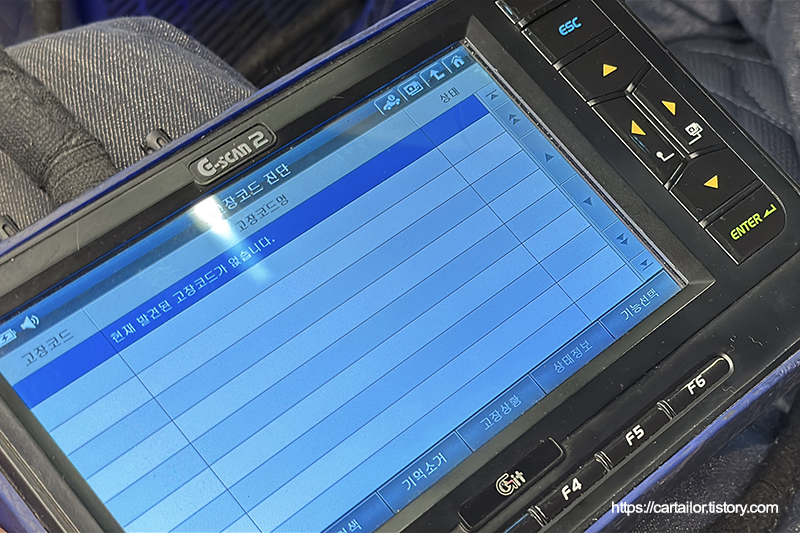Tap hardware arrow key next to ESC
Viewport: 800px width, 533px height.
[609, 70]
